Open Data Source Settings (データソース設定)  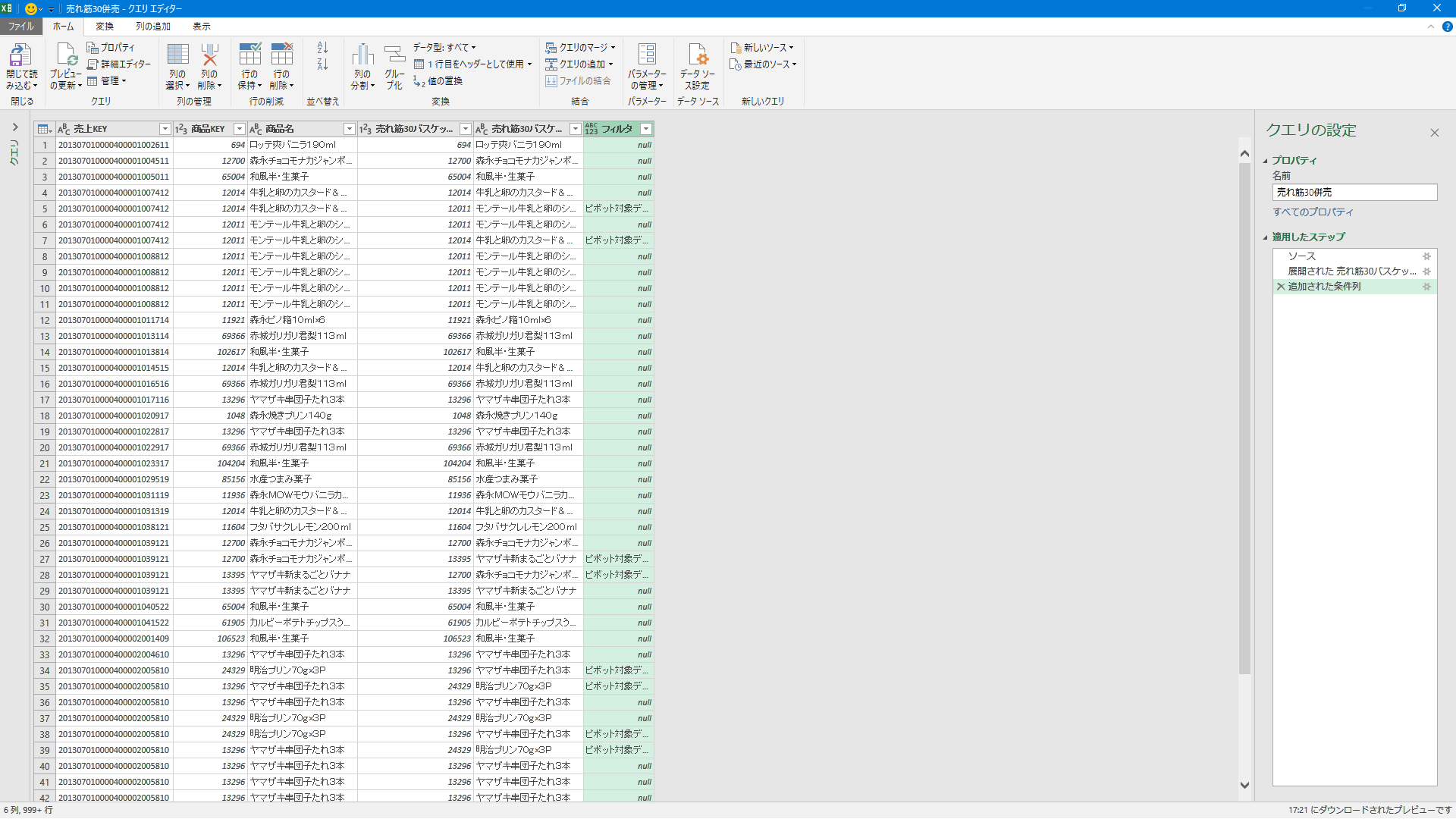698,55
